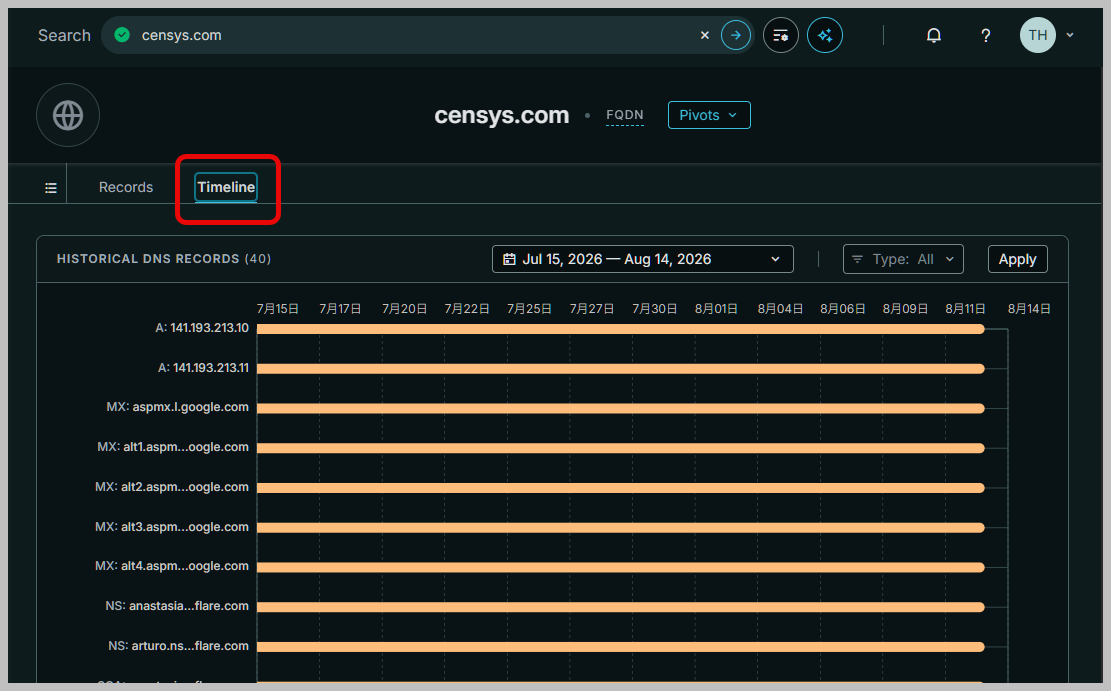Click the FQDN label
Screen dimensions: 1111x691
[624, 115]
